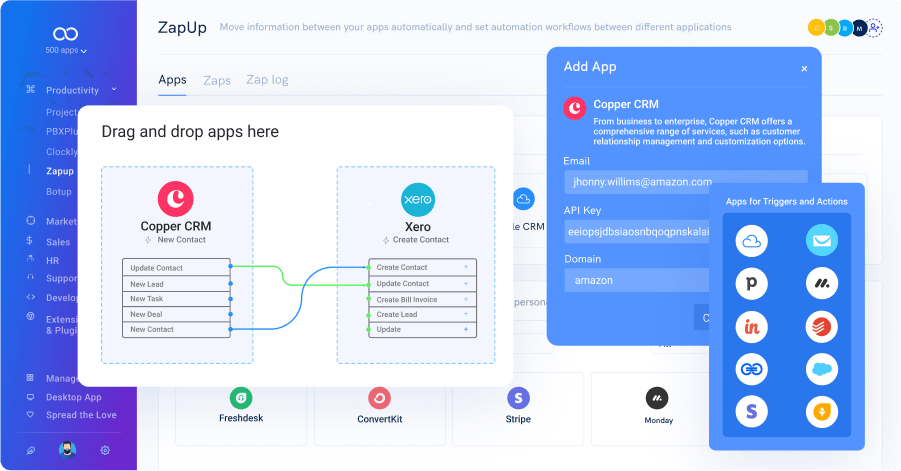The width and height of the screenshot is (901, 471).
Task: Switch to the Zaps tab
Action: (x=217, y=80)
